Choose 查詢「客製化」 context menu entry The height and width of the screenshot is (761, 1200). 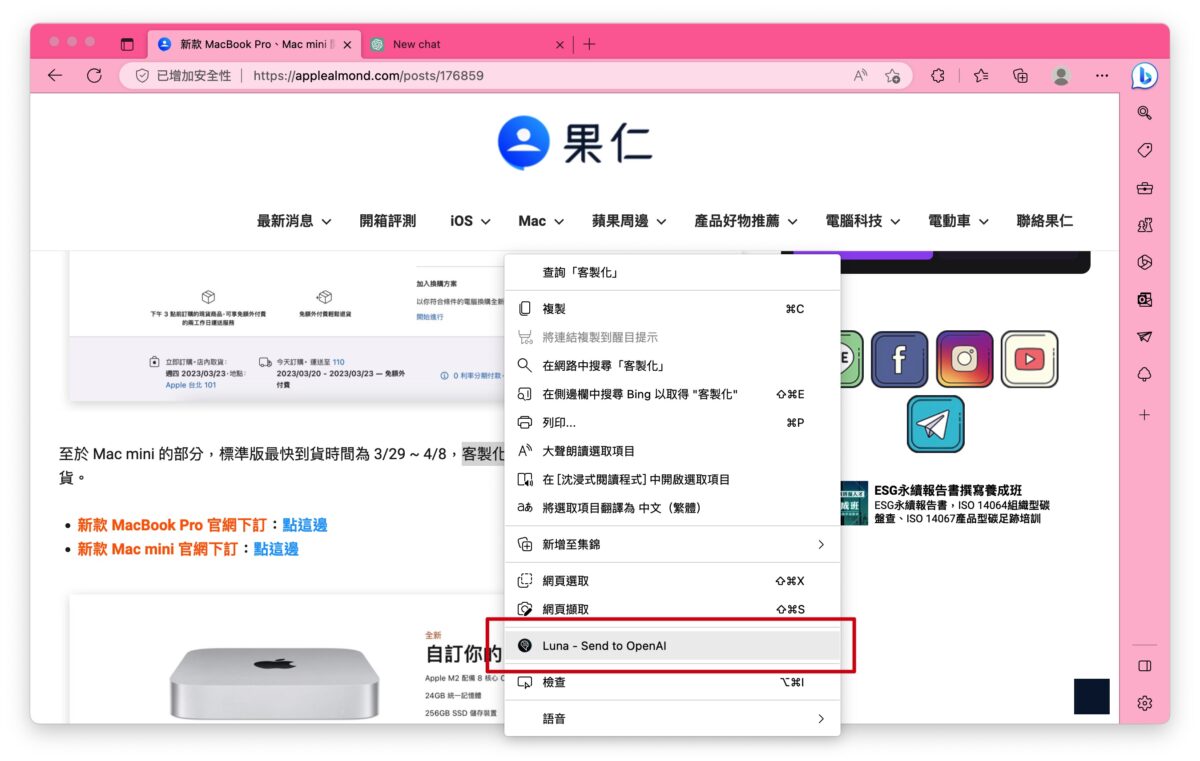[672, 272]
